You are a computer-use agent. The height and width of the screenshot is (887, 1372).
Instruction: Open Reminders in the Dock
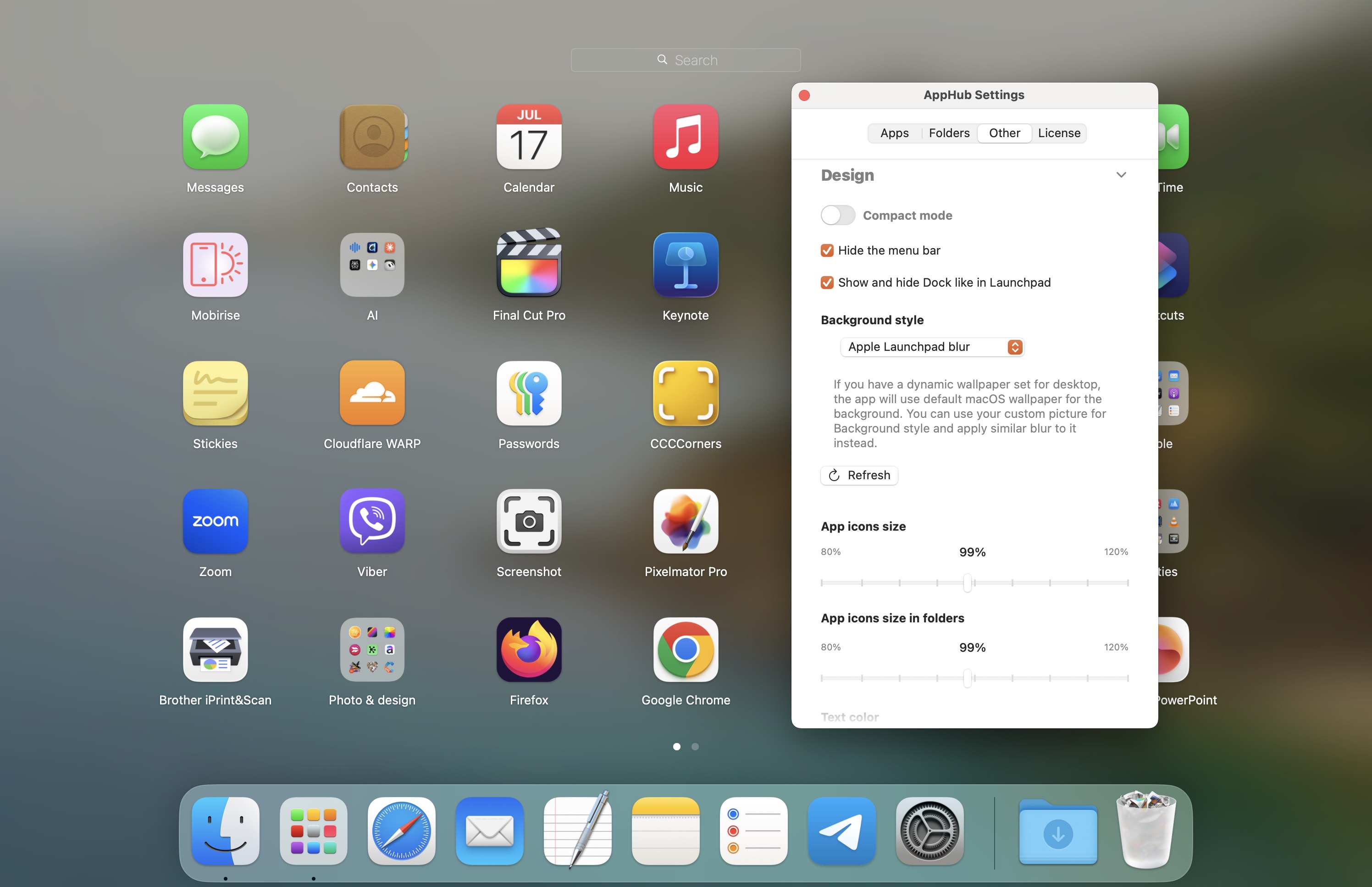pyautogui.click(x=754, y=831)
